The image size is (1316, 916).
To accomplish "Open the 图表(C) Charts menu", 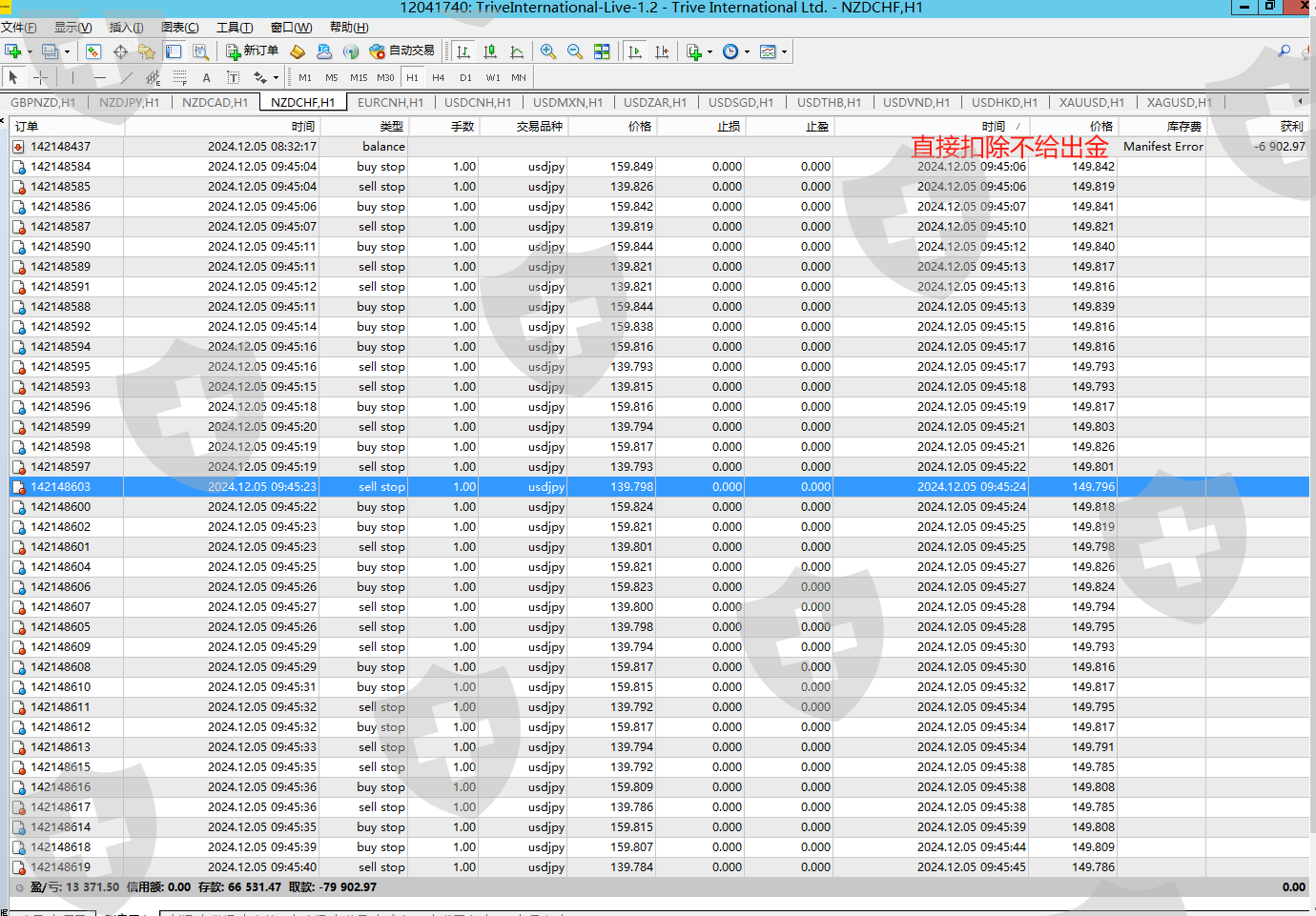I will click(180, 28).
